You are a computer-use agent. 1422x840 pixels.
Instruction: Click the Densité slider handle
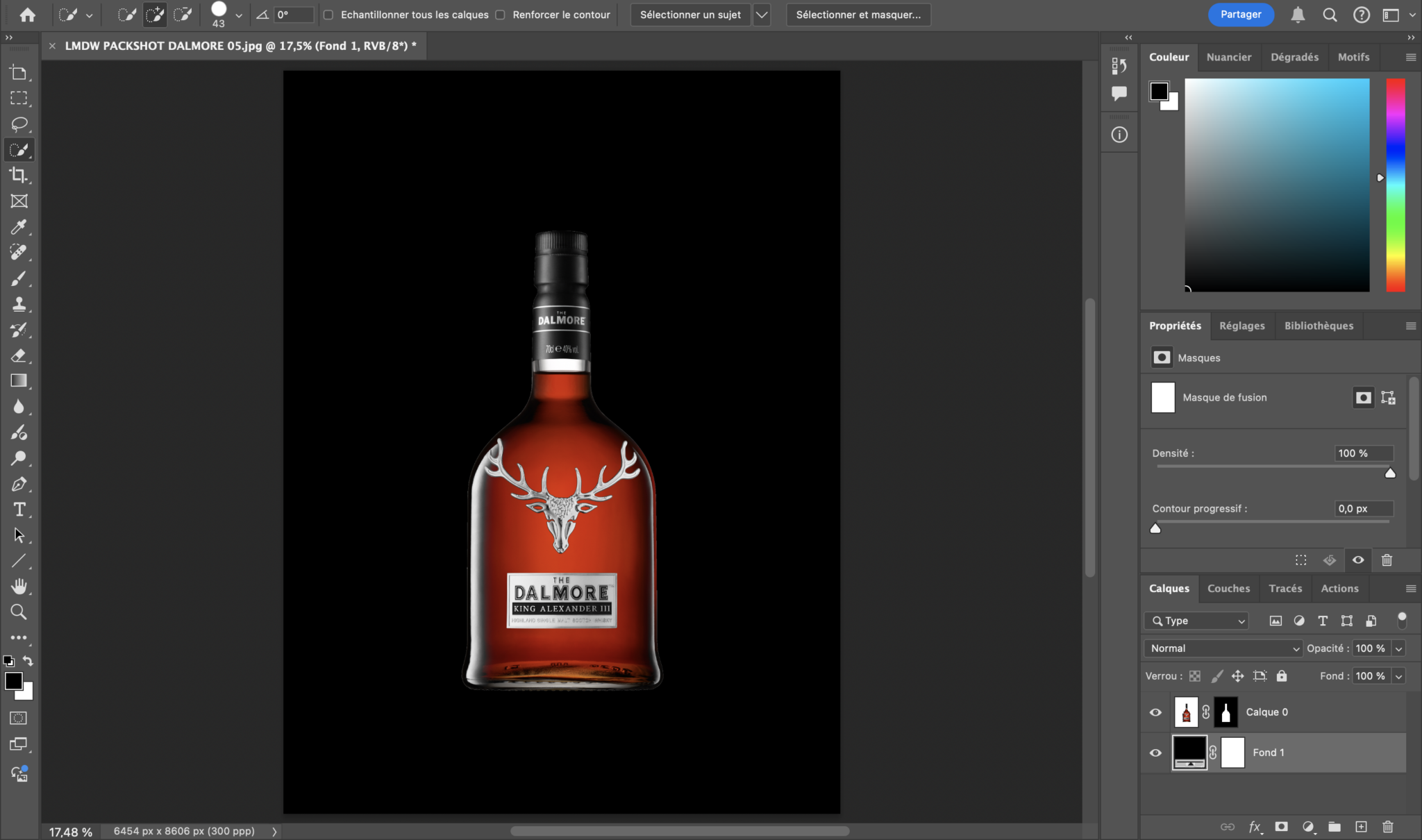coord(1390,473)
